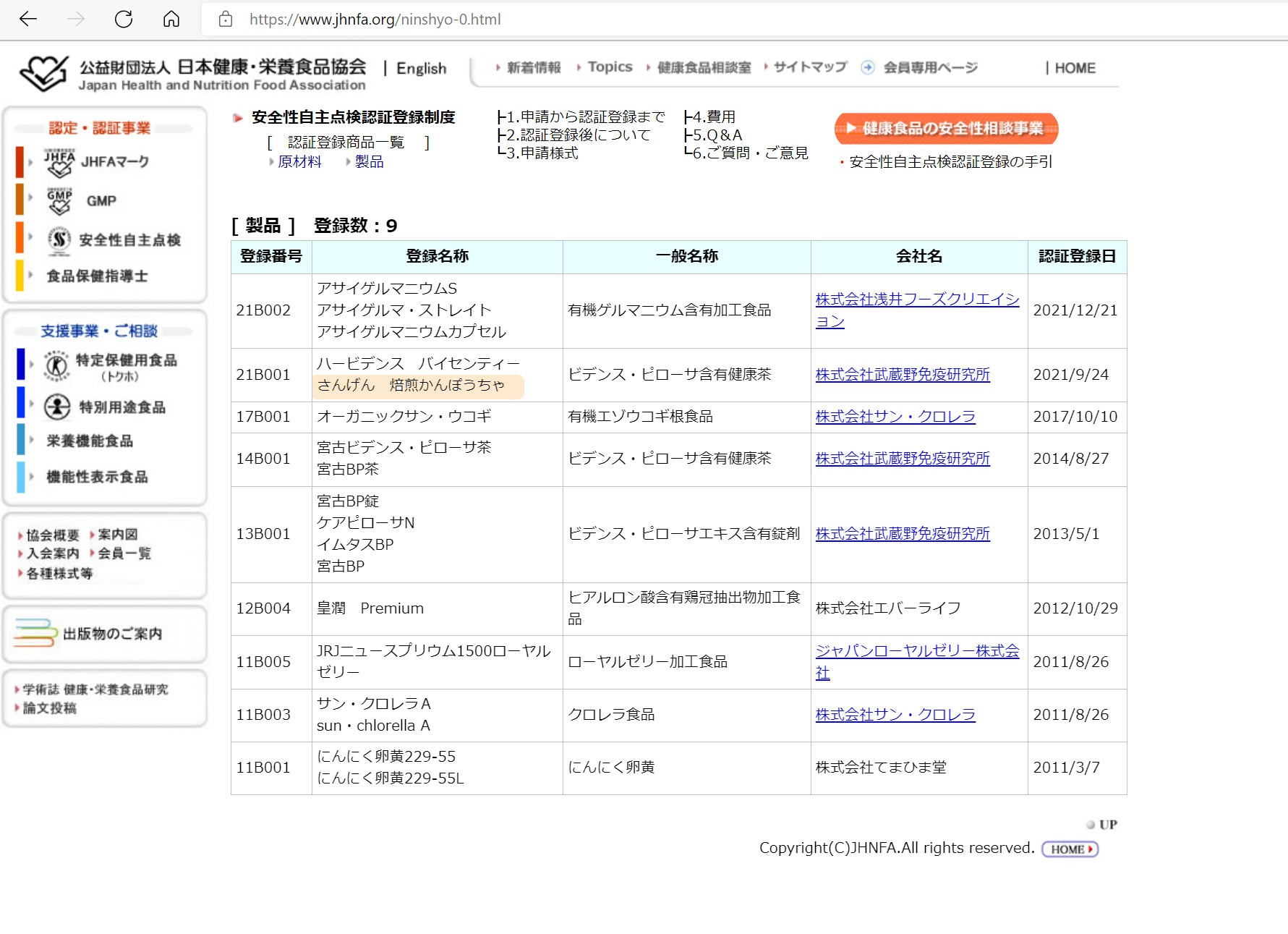The width and height of the screenshot is (1288, 934).
Task: Open 株式会社武蔵野免疫研究所 link in row 21B001
Action: 903,375
